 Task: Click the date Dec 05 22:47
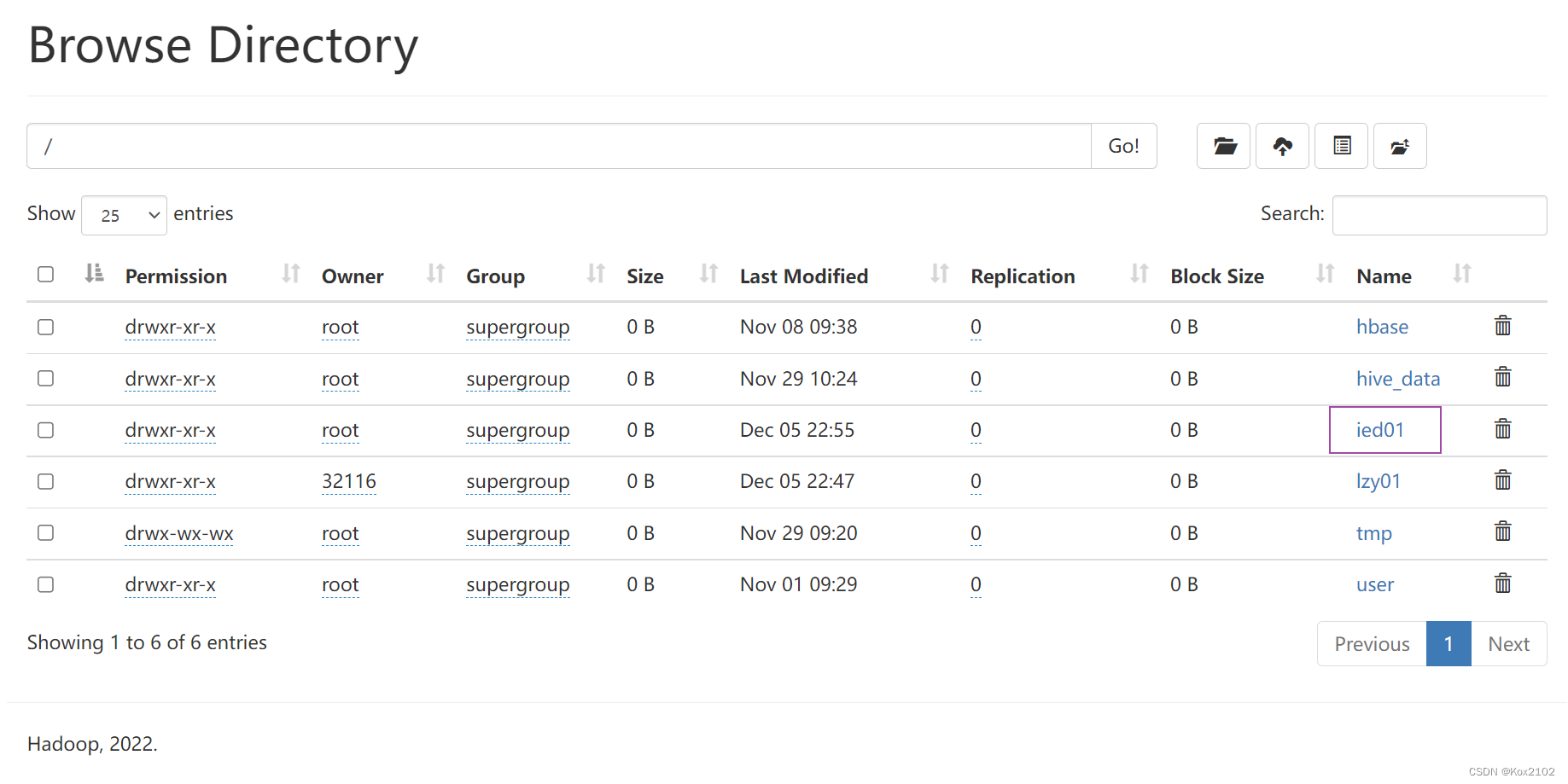coord(797,481)
